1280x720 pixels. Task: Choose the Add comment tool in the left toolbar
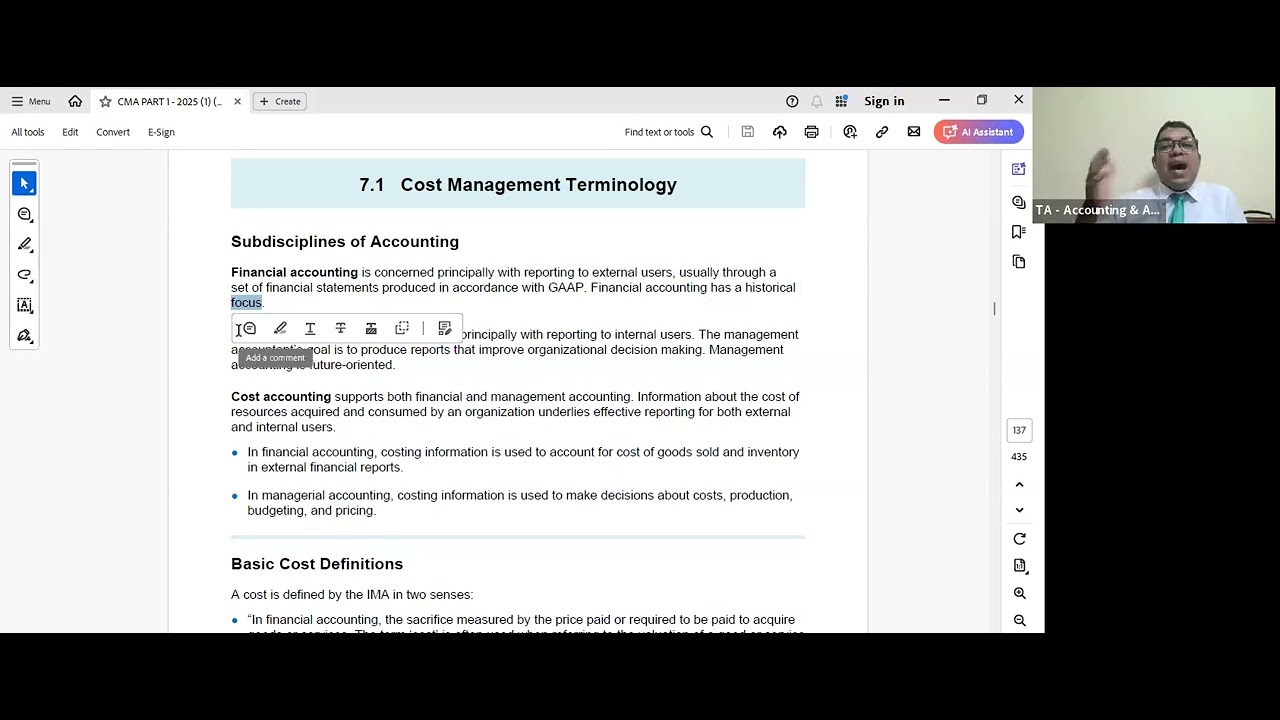tap(25, 214)
